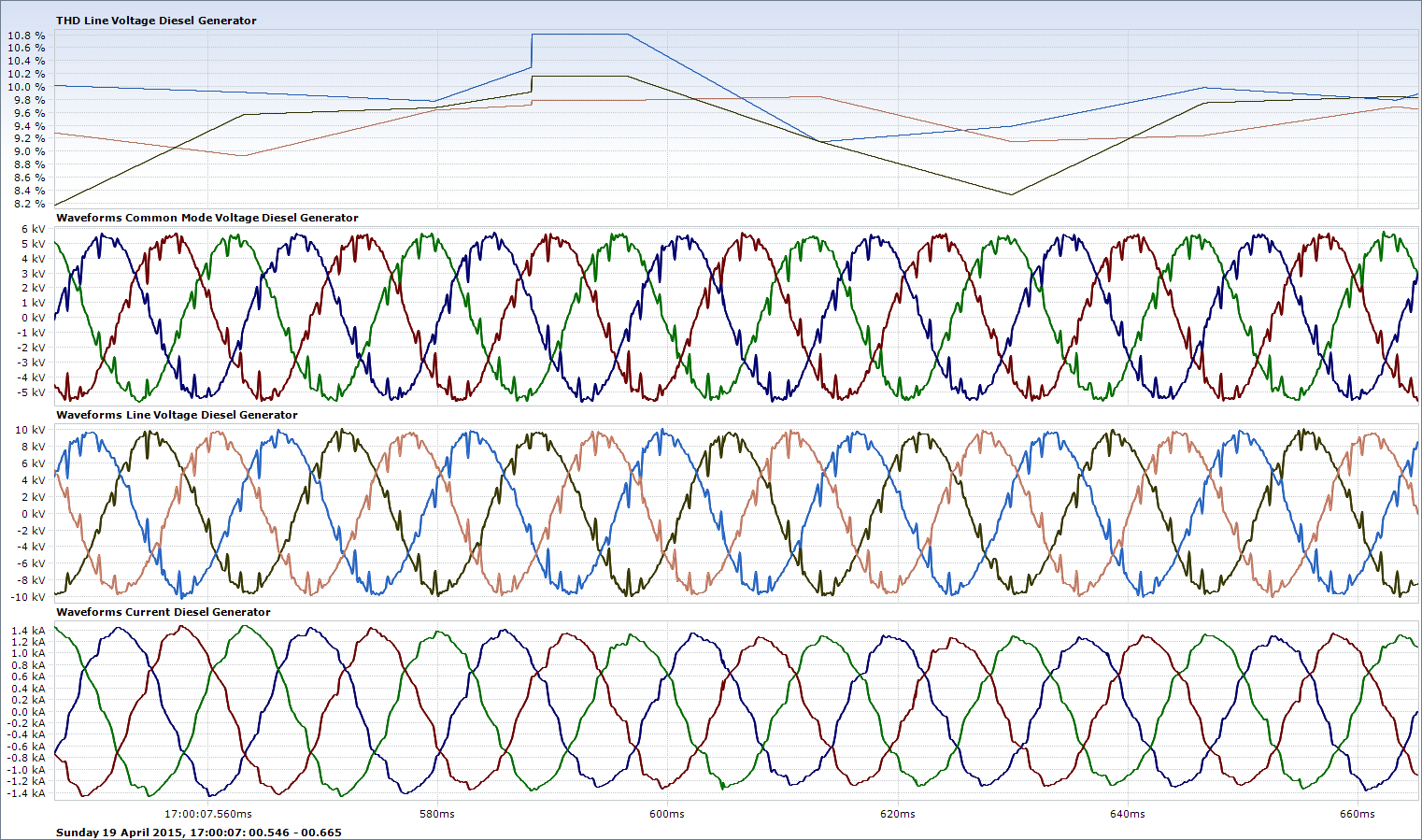Click the '580ms' time axis label
Screen dimensions: 1422x840
click(x=437, y=814)
